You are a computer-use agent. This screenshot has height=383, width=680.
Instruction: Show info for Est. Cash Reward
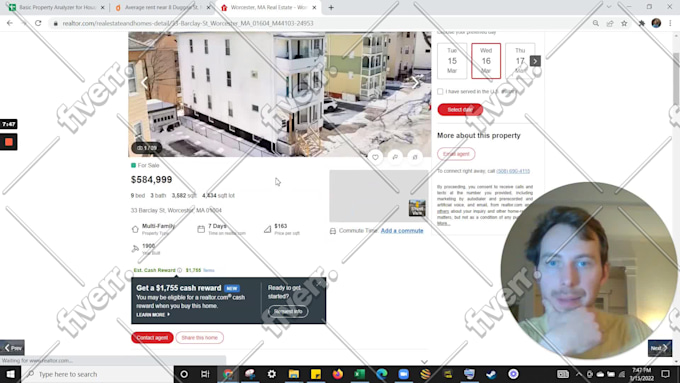click(x=180, y=270)
